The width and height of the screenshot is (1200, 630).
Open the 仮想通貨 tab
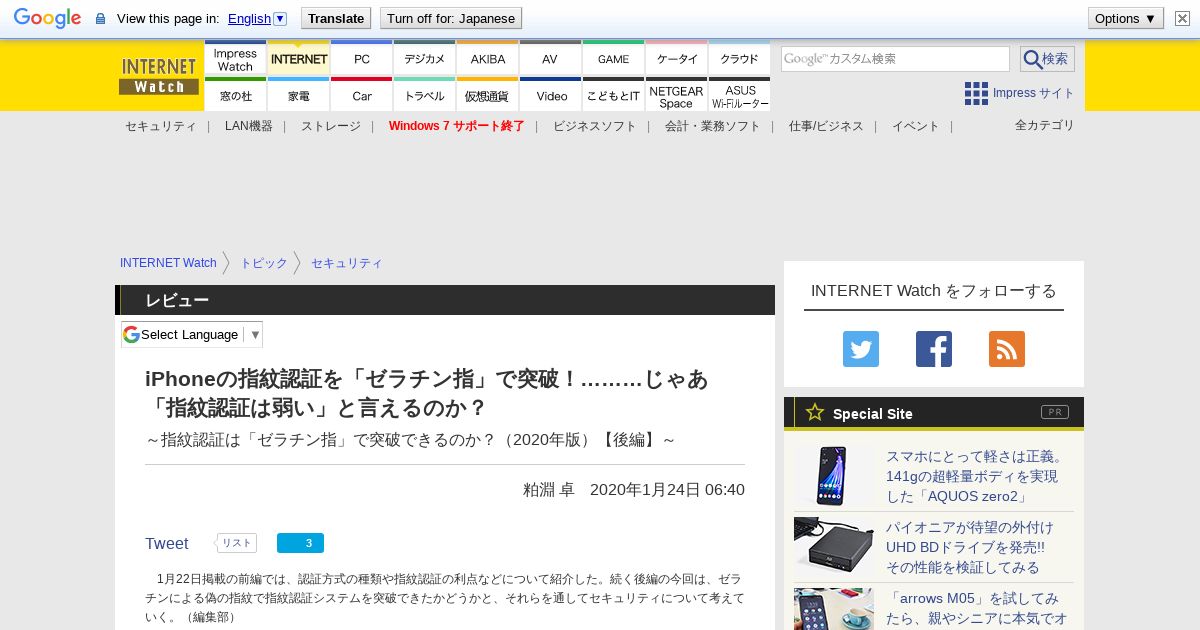coord(488,95)
